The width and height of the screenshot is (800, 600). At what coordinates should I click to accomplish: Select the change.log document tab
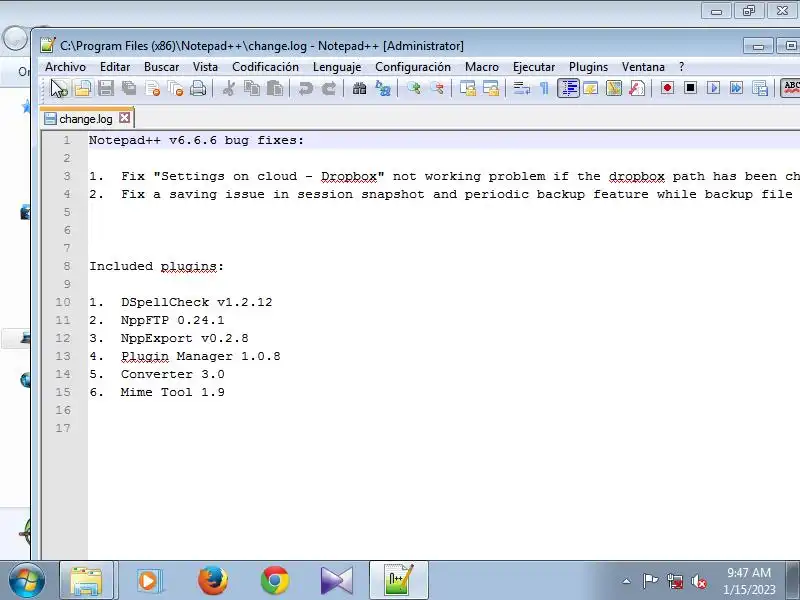pos(85,119)
